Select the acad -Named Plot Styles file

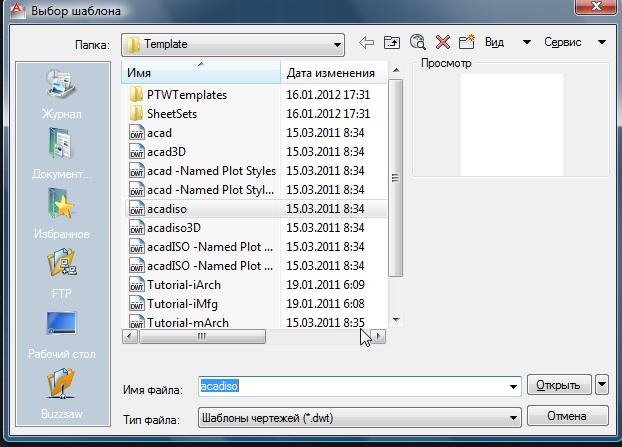[211, 171]
